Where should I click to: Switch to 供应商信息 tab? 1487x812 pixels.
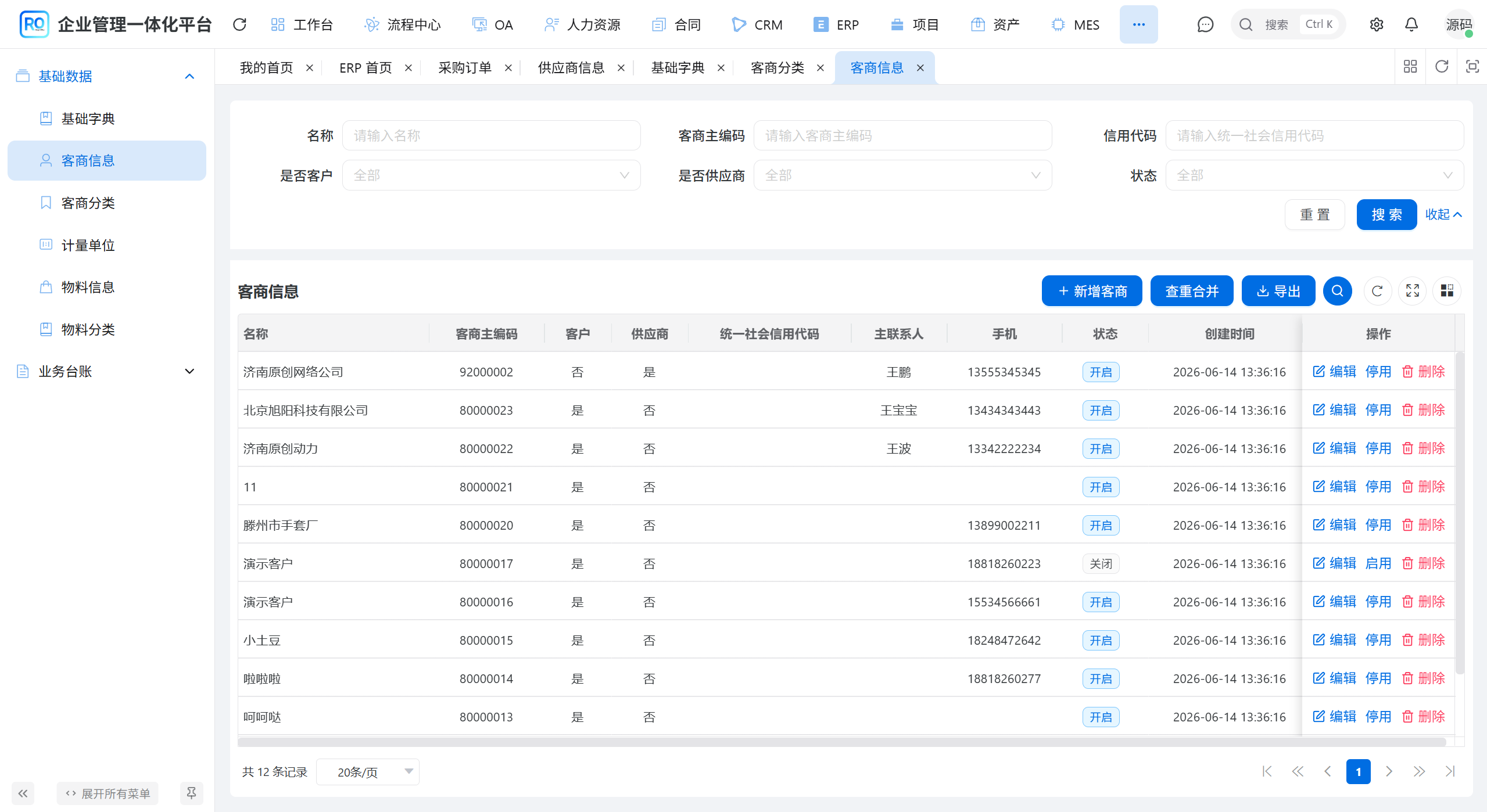[x=571, y=68]
